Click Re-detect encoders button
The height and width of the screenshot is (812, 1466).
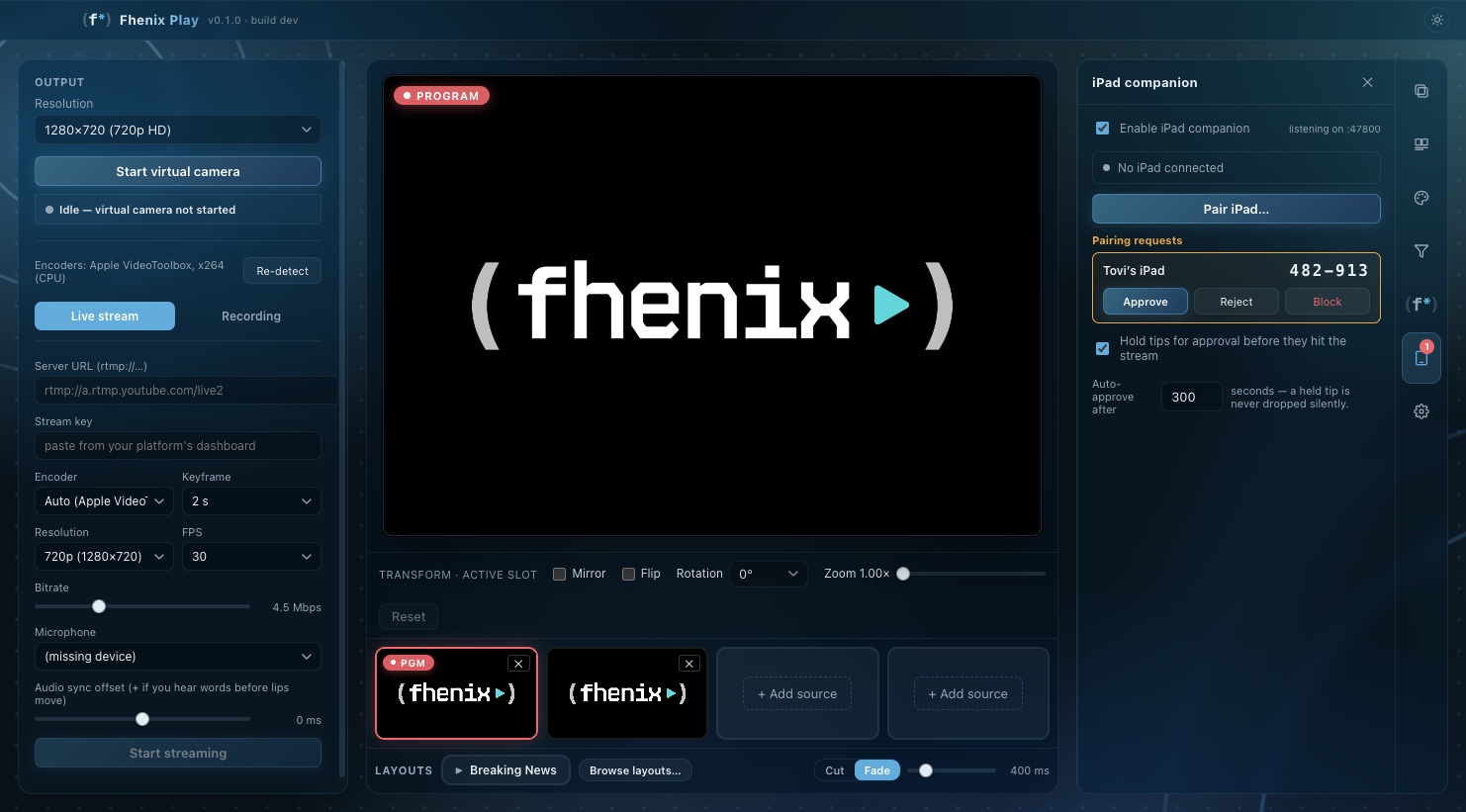(x=282, y=271)
